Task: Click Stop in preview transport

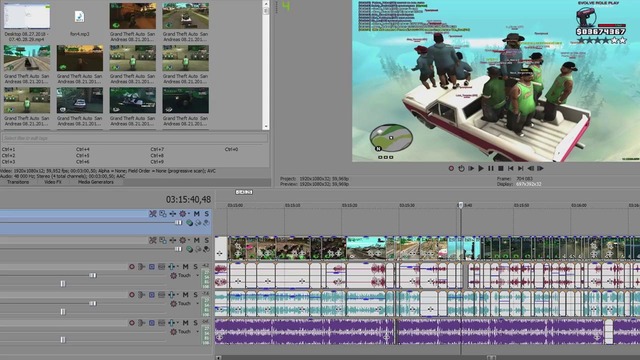Action: (501, 168)
